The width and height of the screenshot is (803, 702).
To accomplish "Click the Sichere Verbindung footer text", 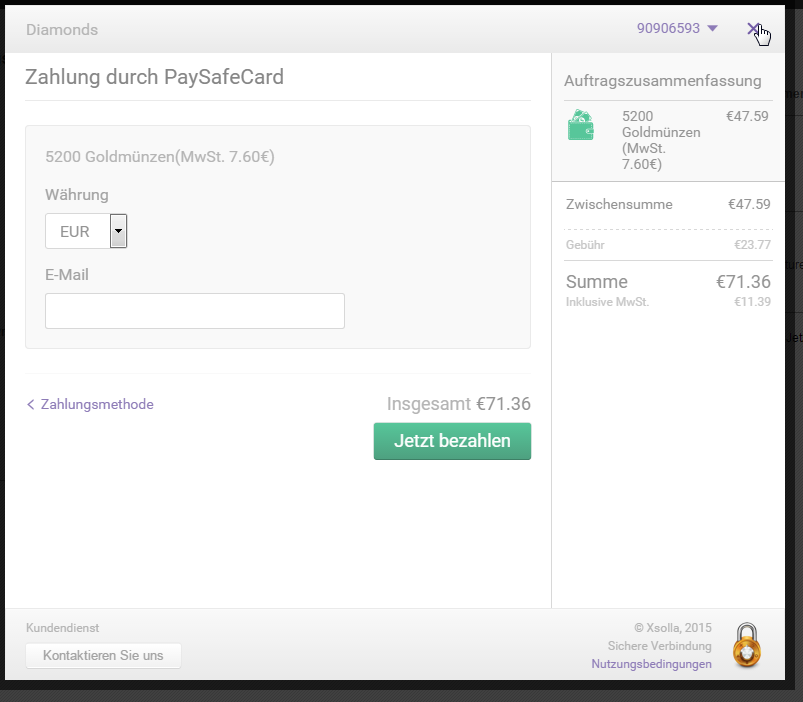I will click(x=659, y=646).
